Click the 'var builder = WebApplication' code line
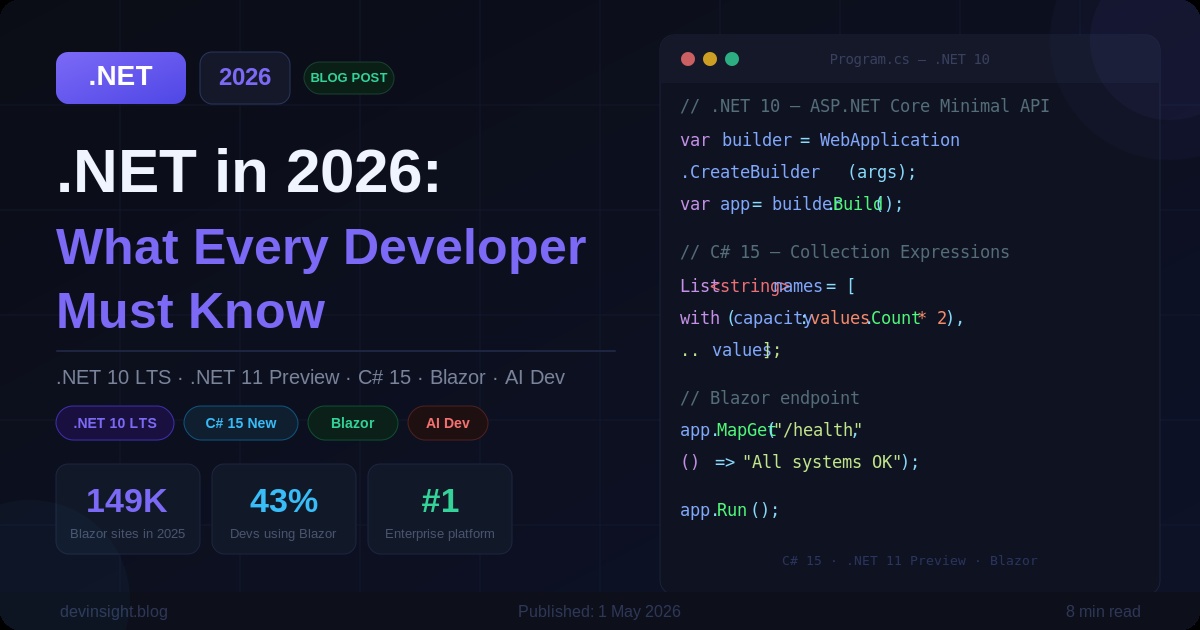 point(820,140)
